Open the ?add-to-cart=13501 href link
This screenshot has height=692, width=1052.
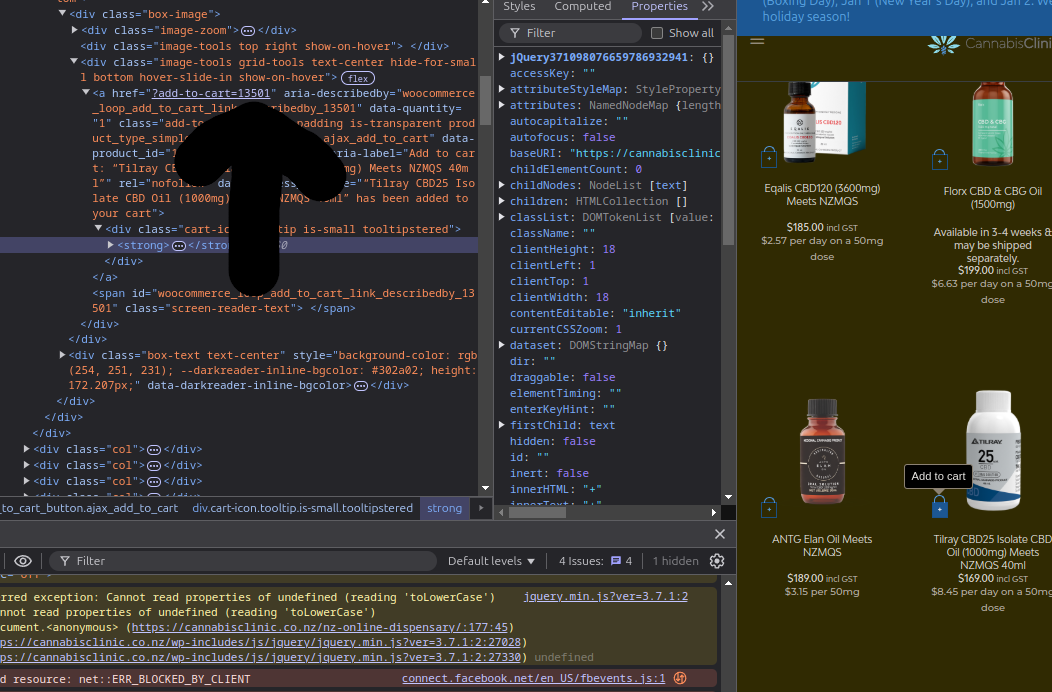pos(211,93)
